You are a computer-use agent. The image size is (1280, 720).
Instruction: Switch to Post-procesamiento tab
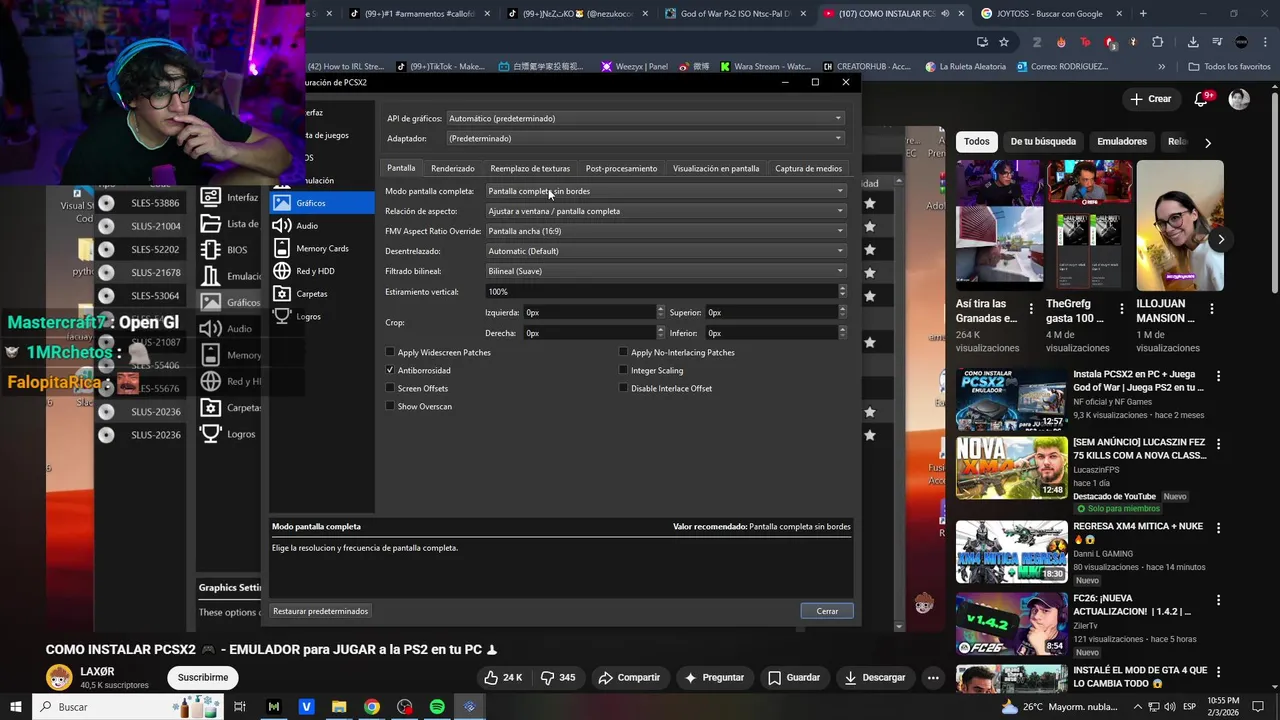pyautogui.click(x=621, y=168)
